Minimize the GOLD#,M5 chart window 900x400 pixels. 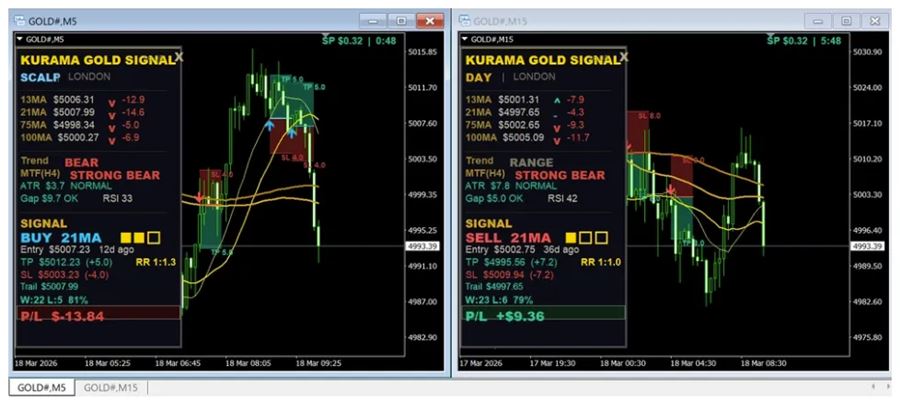(373, 21)
